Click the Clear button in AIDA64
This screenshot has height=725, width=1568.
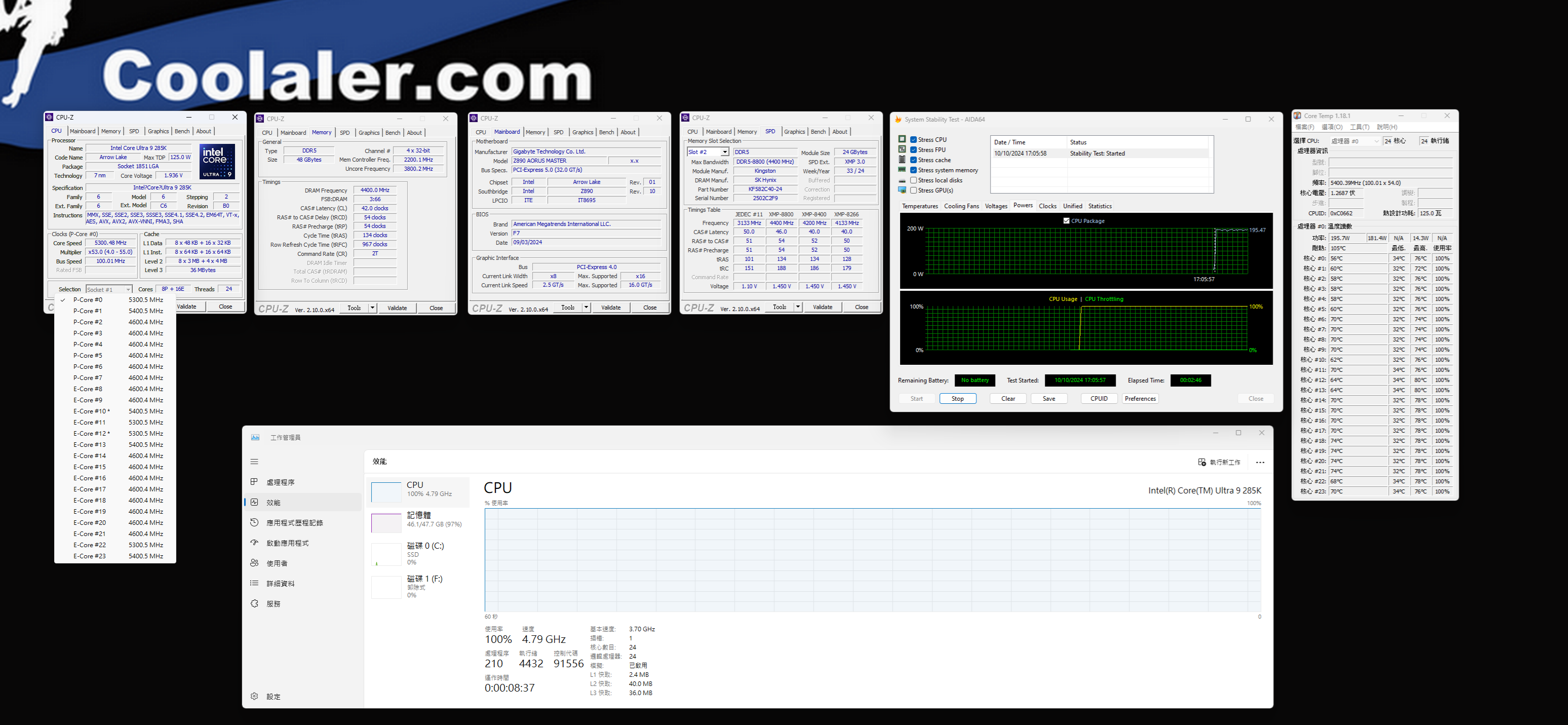[x=1008, y=399]
